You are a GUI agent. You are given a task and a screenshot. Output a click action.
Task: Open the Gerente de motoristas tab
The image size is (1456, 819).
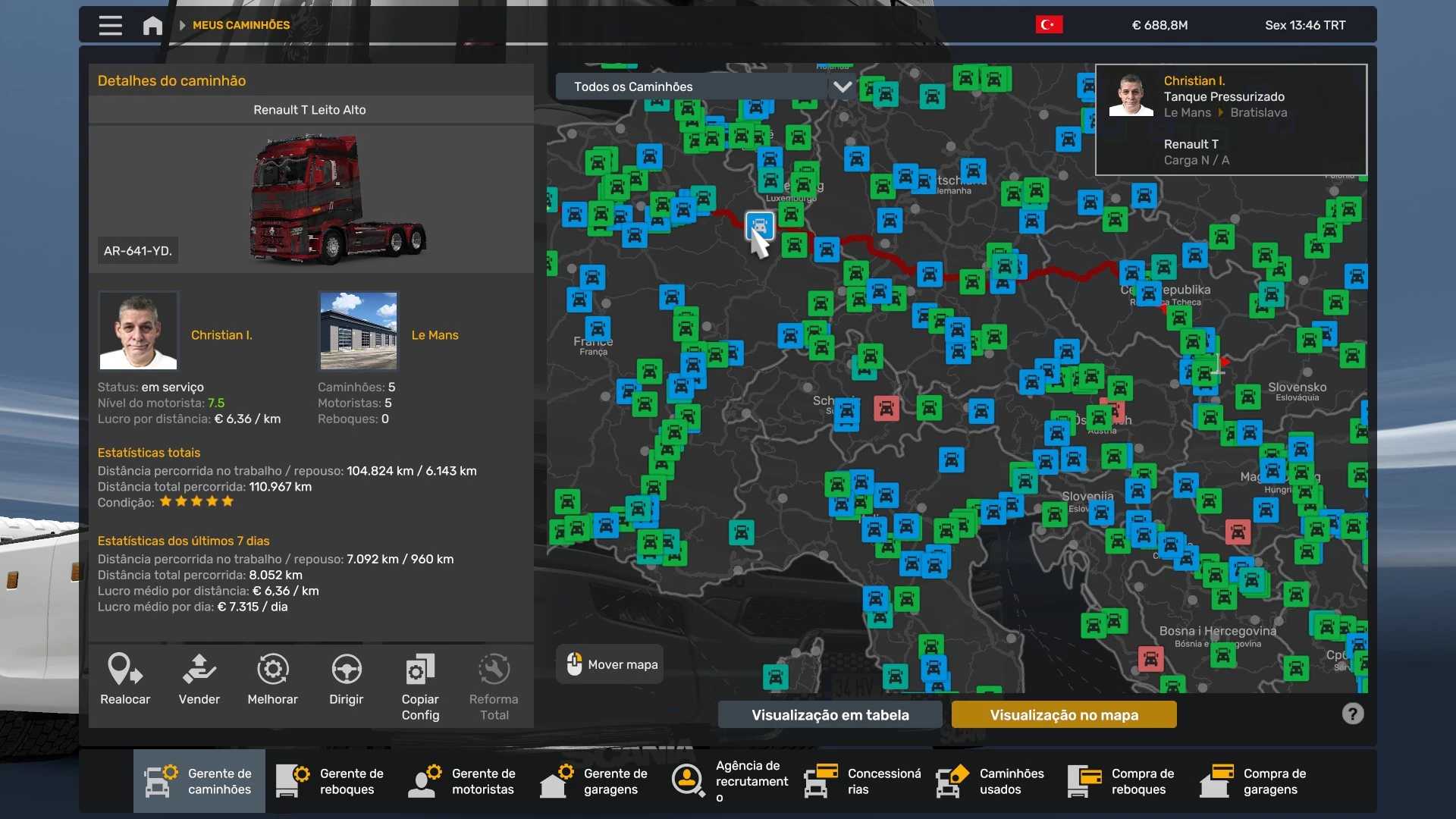(x=463, y=781)
